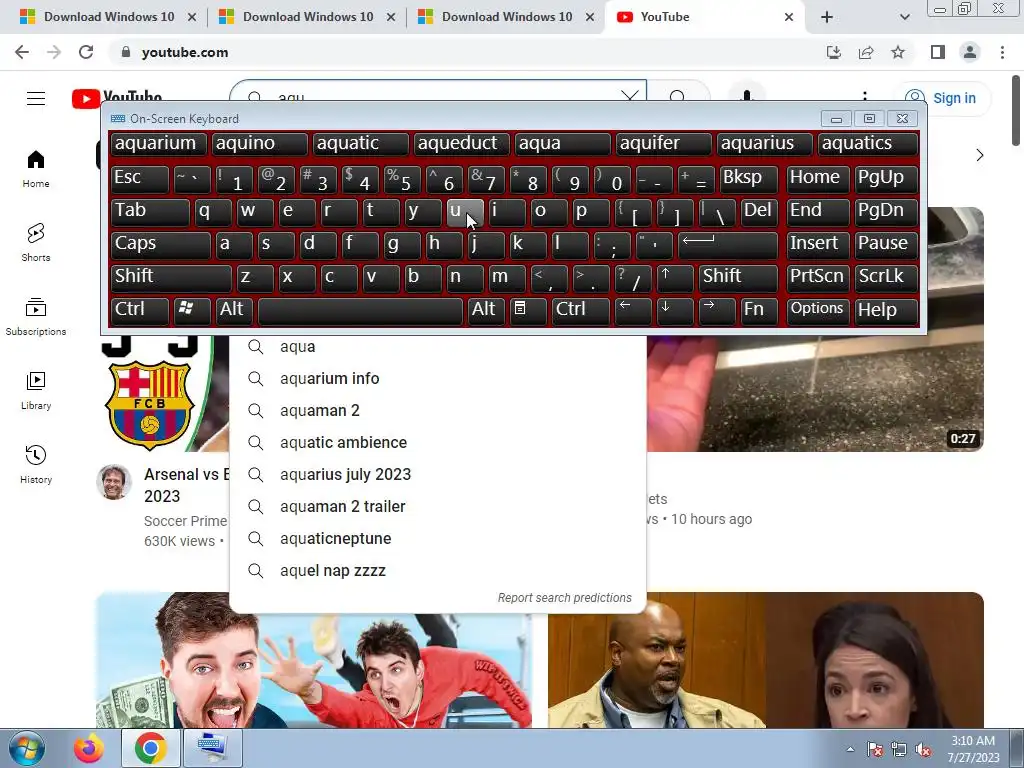Toggle the Fn key on keyboard
This screenshot has width=1024, height=768.
point(759,310)
